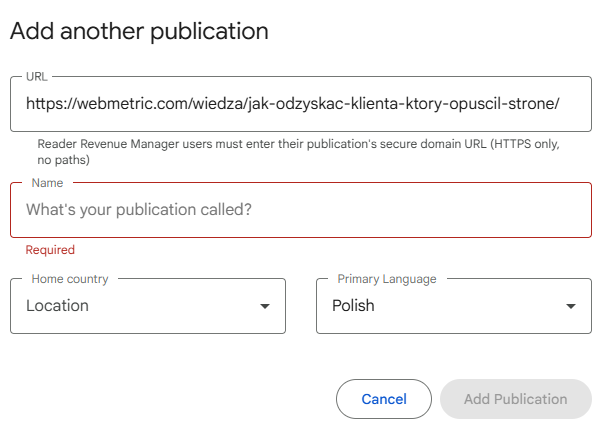Select the 'URL' field label
This screenshot has width=604, height=437.
36,76
